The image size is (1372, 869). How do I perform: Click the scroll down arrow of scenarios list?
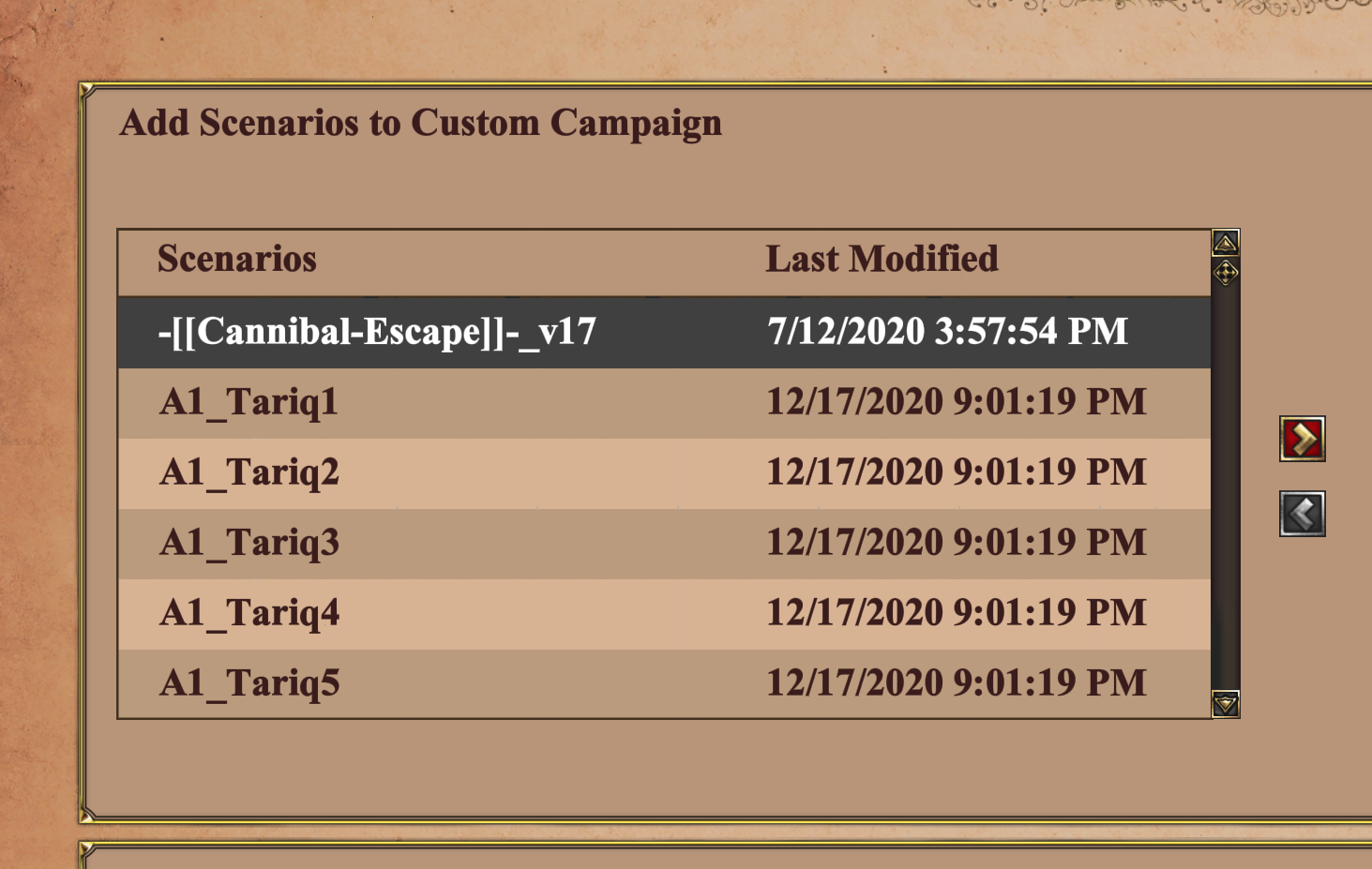pos(1225,704)
